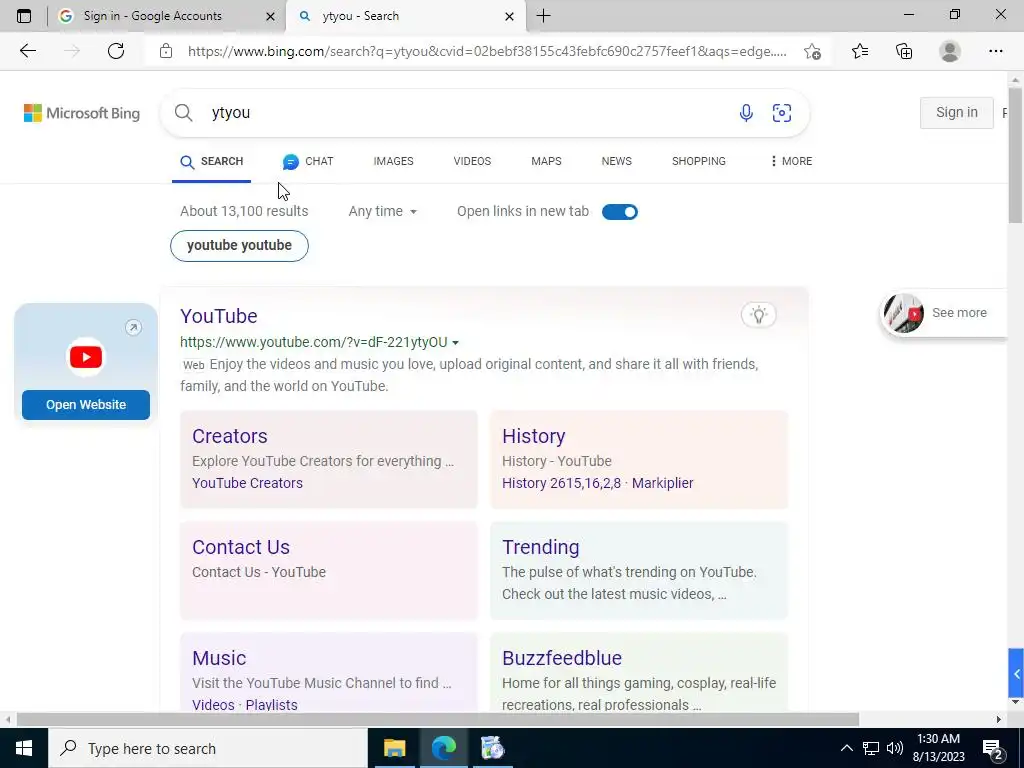1024x768 pixels.
Task: Refresh the Bing search page
Action: tap(116, 51)
